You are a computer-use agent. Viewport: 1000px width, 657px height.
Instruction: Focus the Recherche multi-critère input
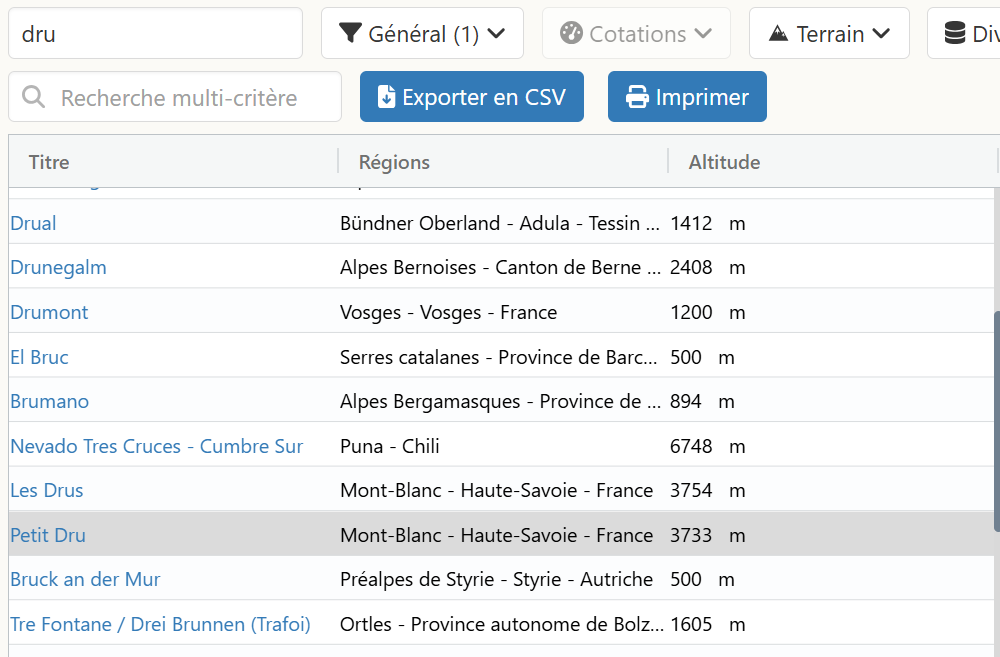coord(175,97)
